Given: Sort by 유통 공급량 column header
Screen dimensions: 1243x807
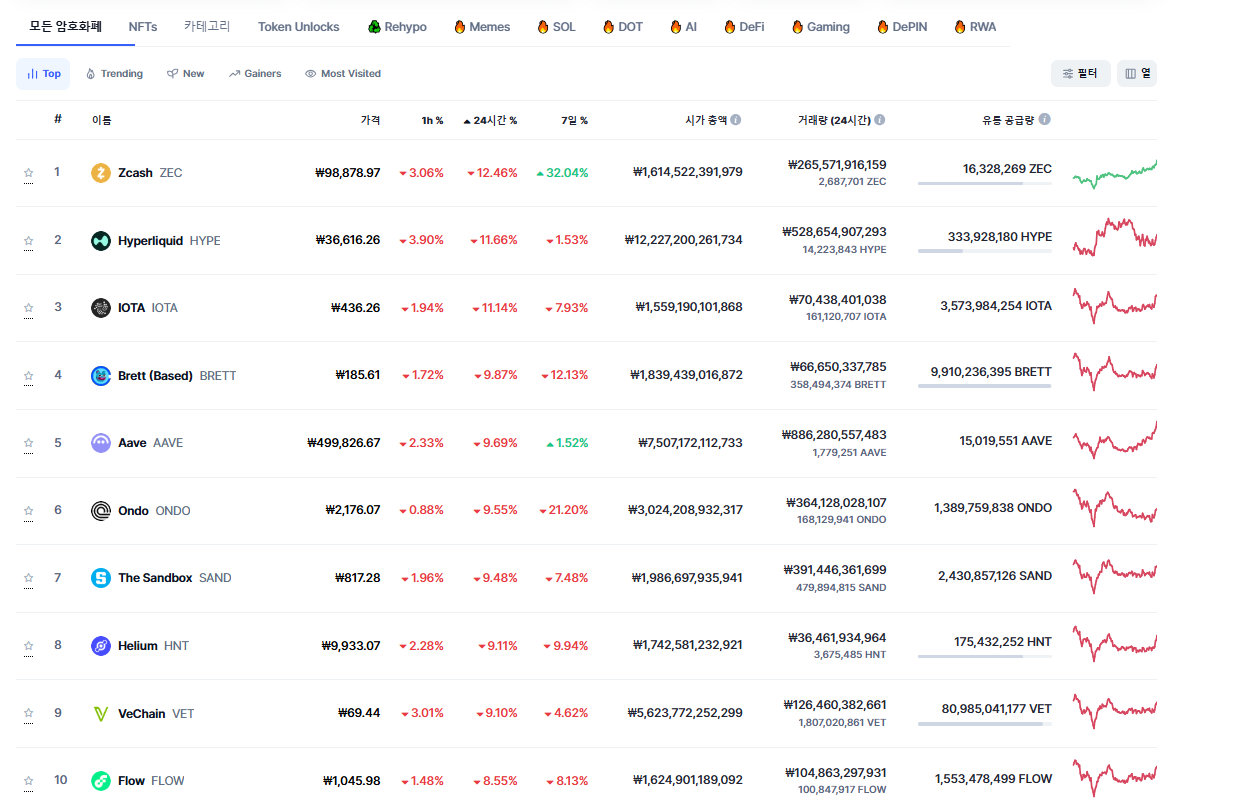Looking at the screenshot, I should pyautogui.click(x=1008, y=120).
